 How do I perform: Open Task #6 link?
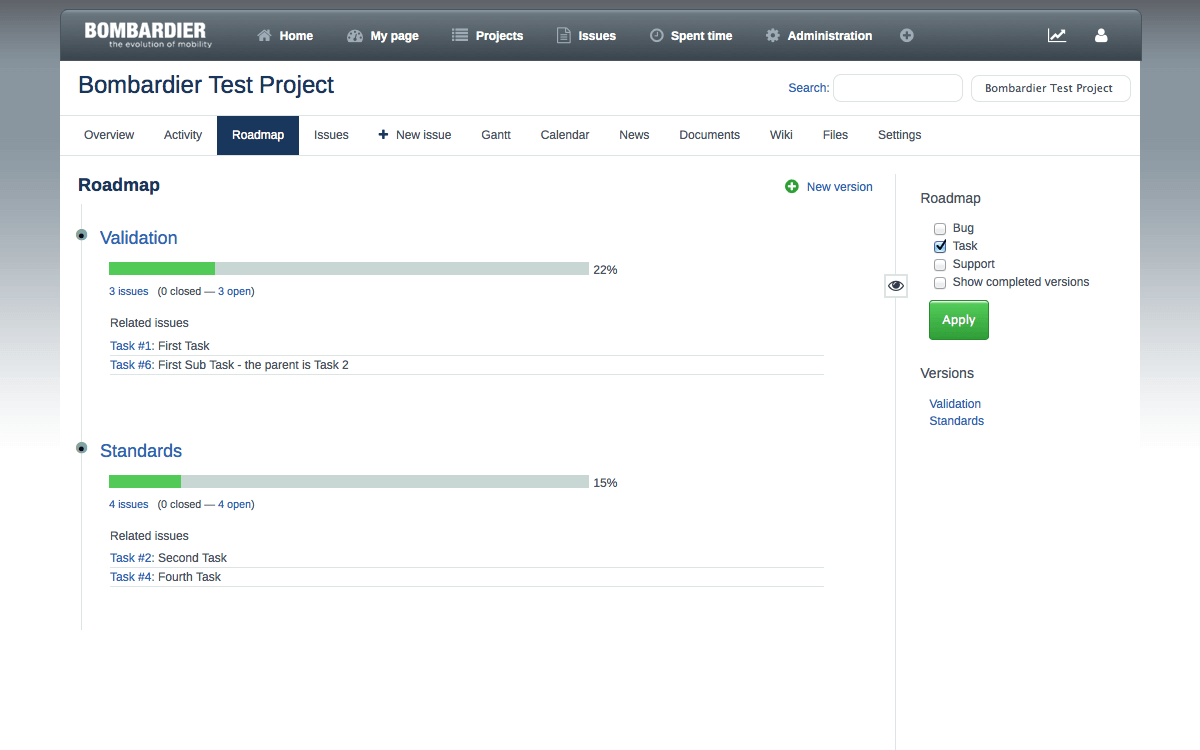click(131, 365)
